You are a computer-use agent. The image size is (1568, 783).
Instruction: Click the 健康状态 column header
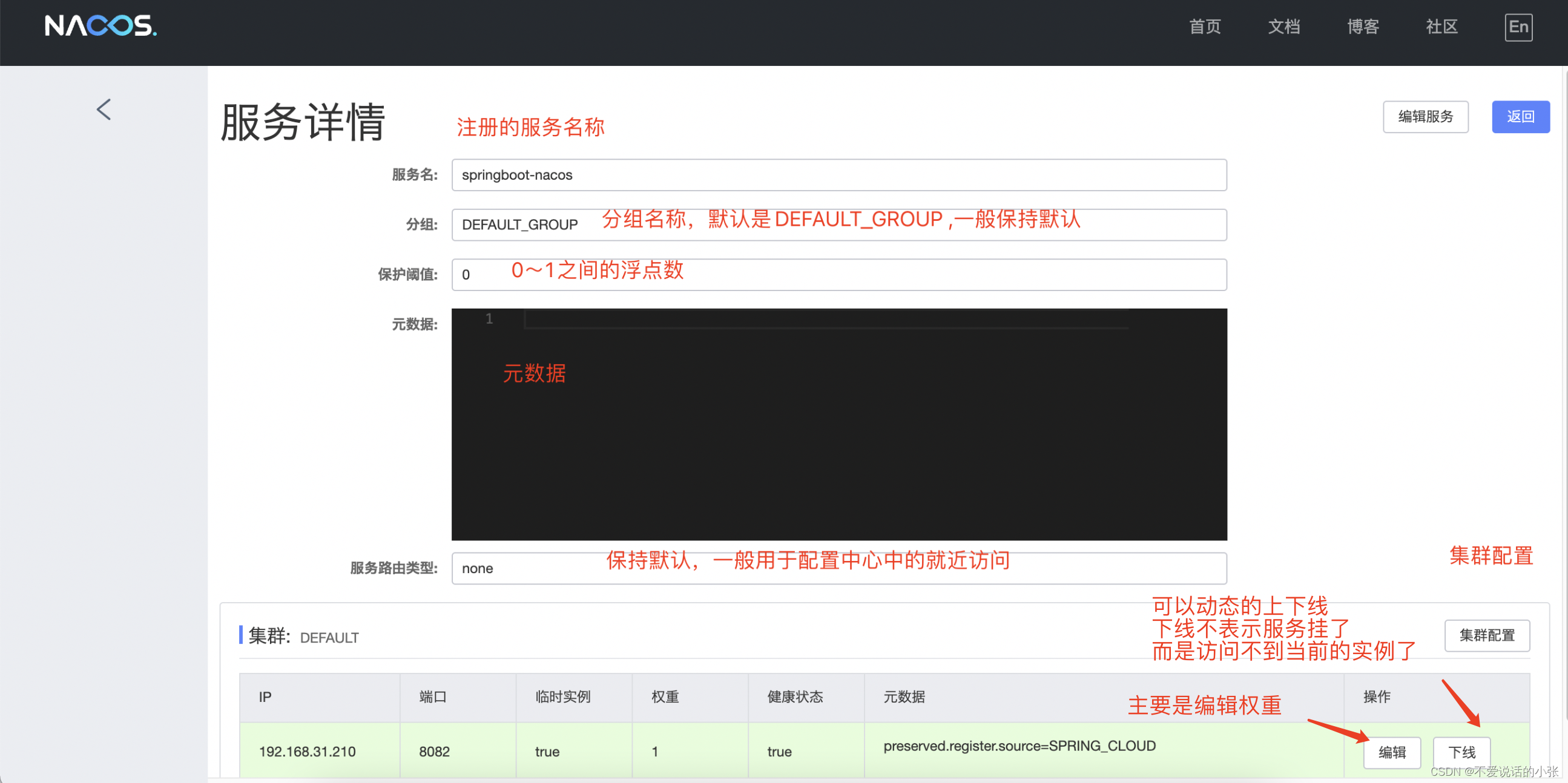click(795, 697)
